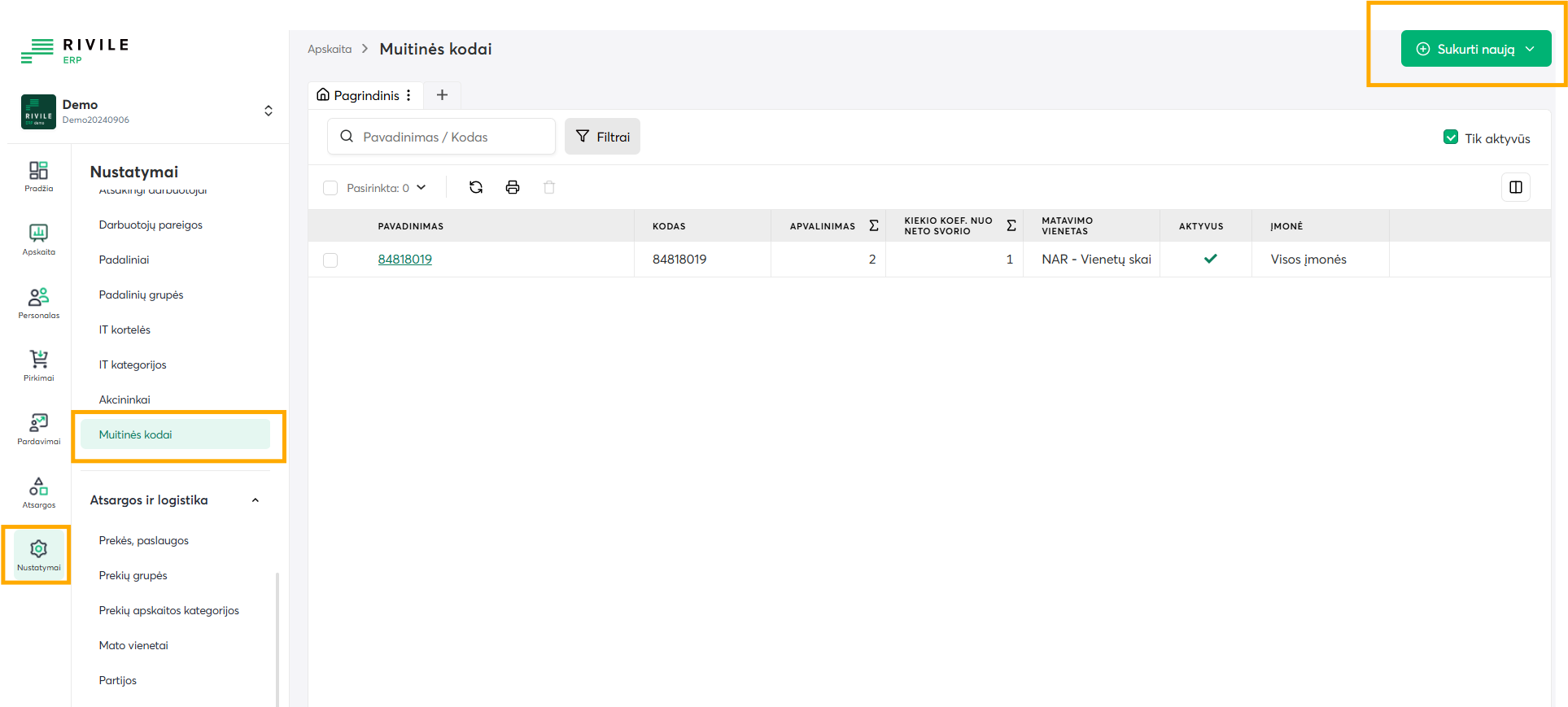Image resolution: width=1568 pixels, height=707 pixels.
Task: Open the Filtrai filter button
Action: [x=602, y=137]
